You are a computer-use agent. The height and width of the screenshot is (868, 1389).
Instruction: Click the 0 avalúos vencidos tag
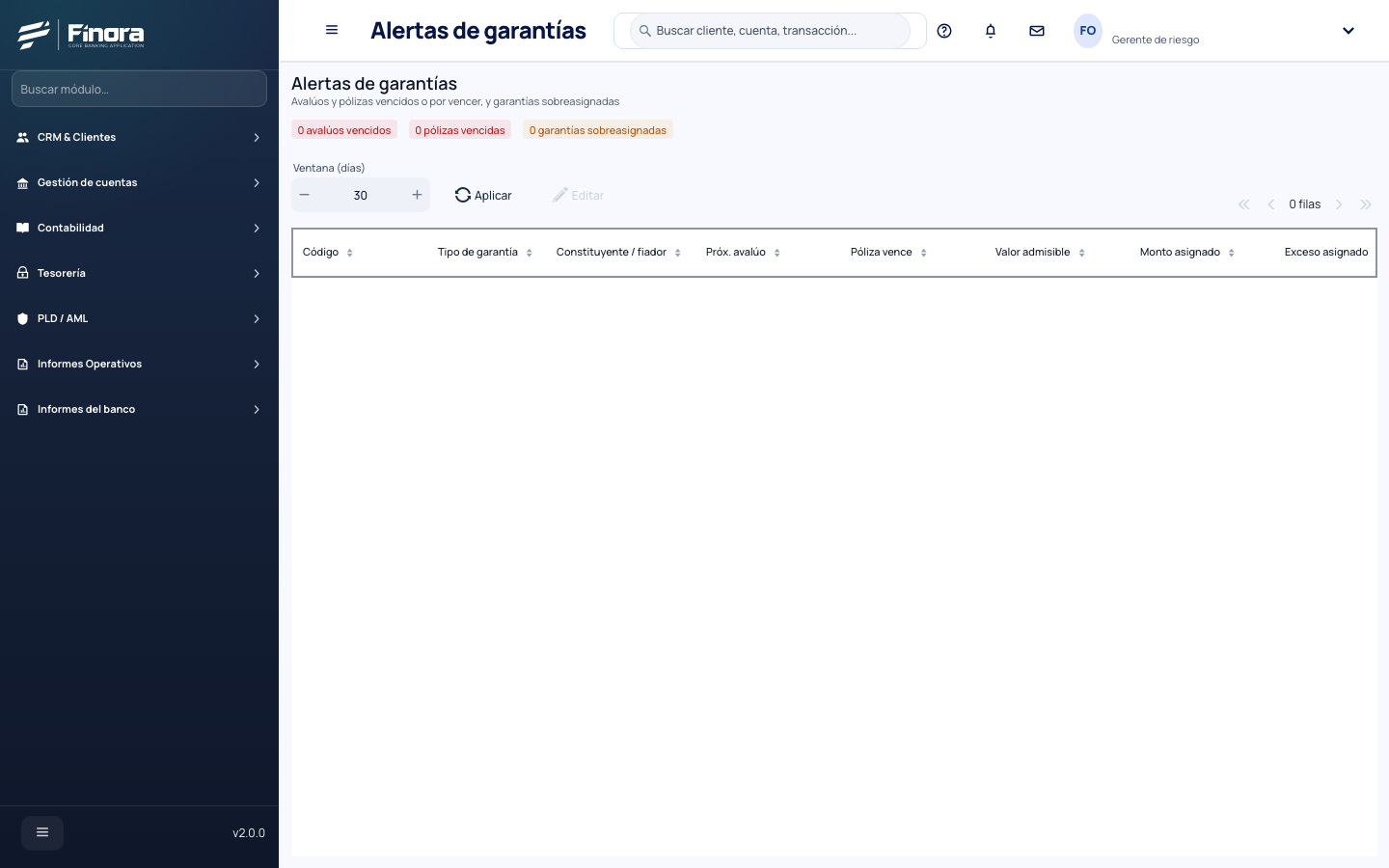tap(344, 130)
